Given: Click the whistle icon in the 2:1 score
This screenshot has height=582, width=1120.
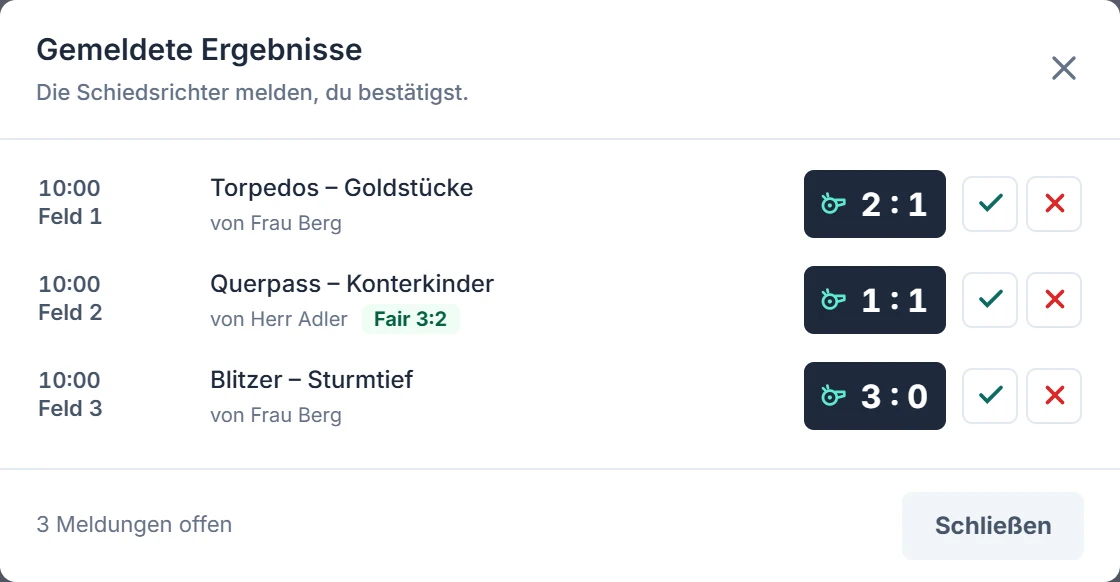Looking at the screenshot, I should point(833,204).
